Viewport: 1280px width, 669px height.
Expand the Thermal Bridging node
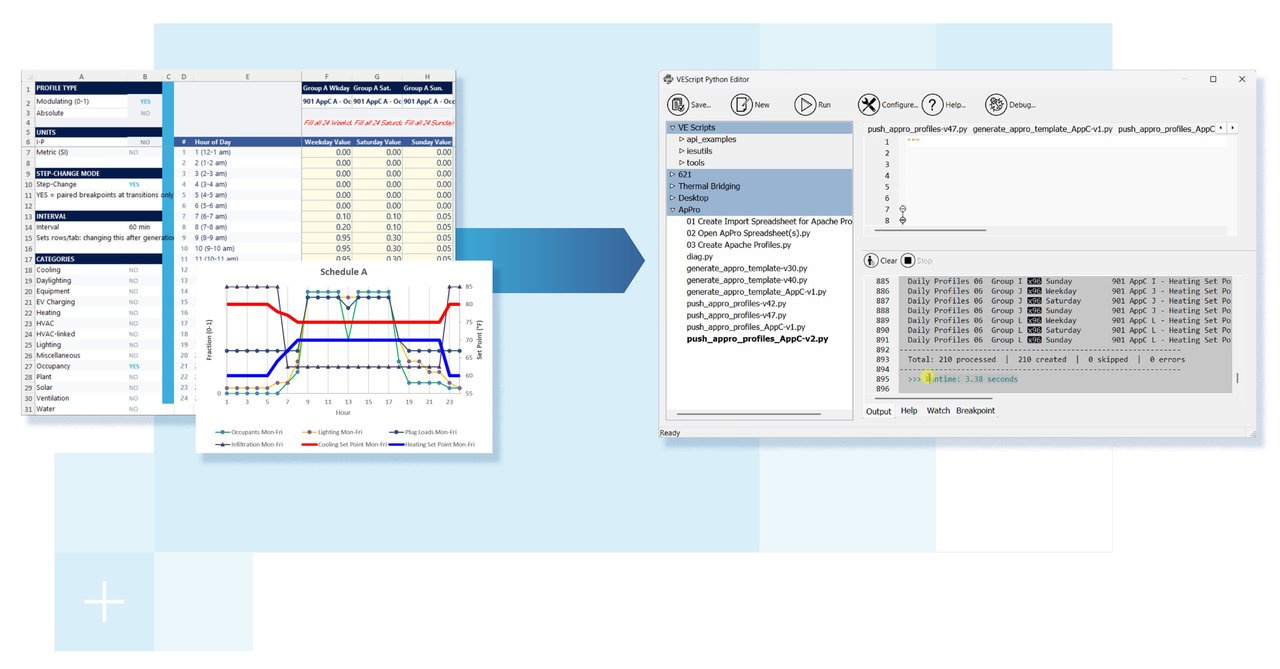click(x=672, y=187)
